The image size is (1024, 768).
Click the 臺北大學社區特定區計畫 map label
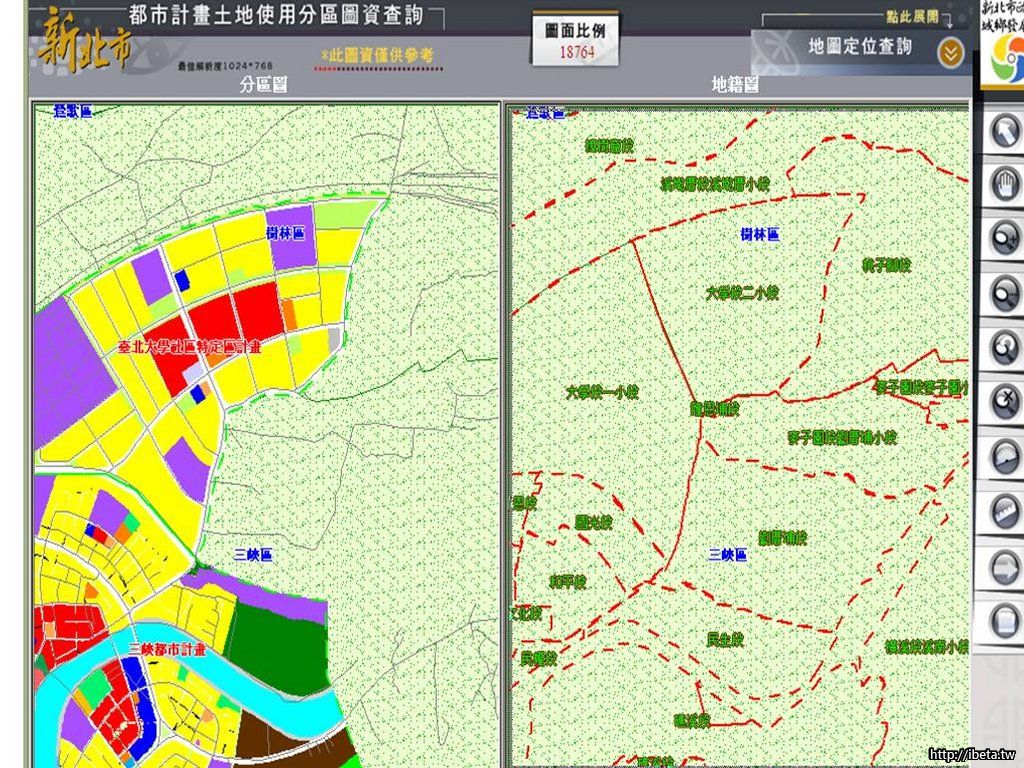(189, 347)
